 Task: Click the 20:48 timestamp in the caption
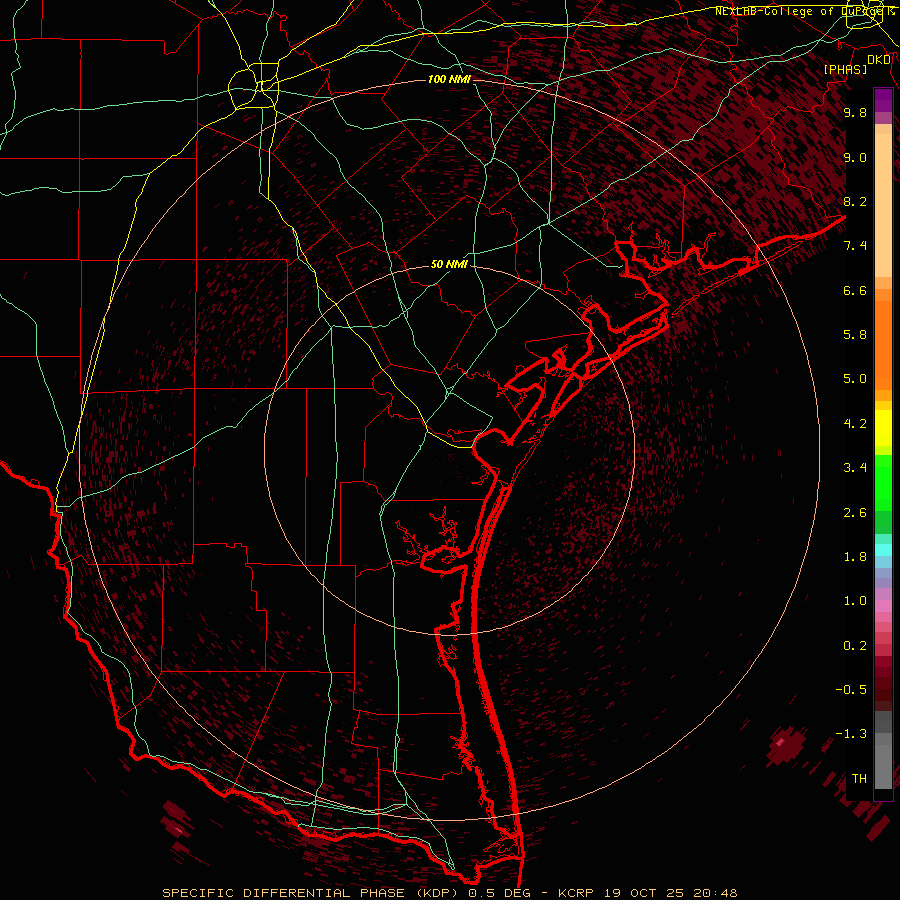tap(715, 893)
